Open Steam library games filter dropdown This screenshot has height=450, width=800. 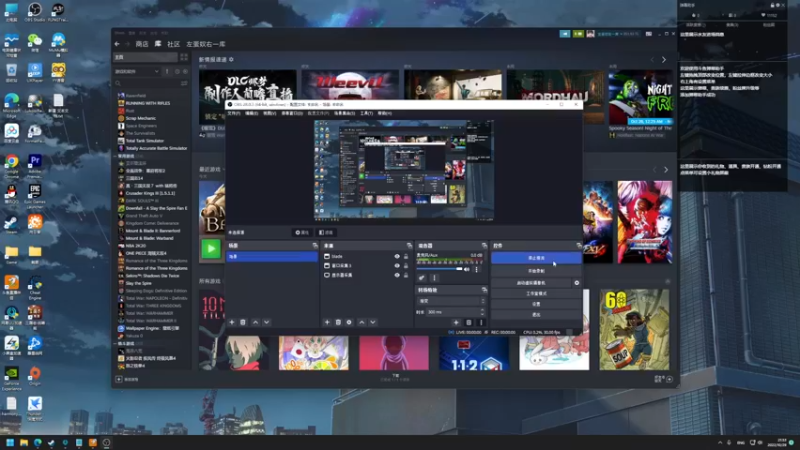click(137, 71)
